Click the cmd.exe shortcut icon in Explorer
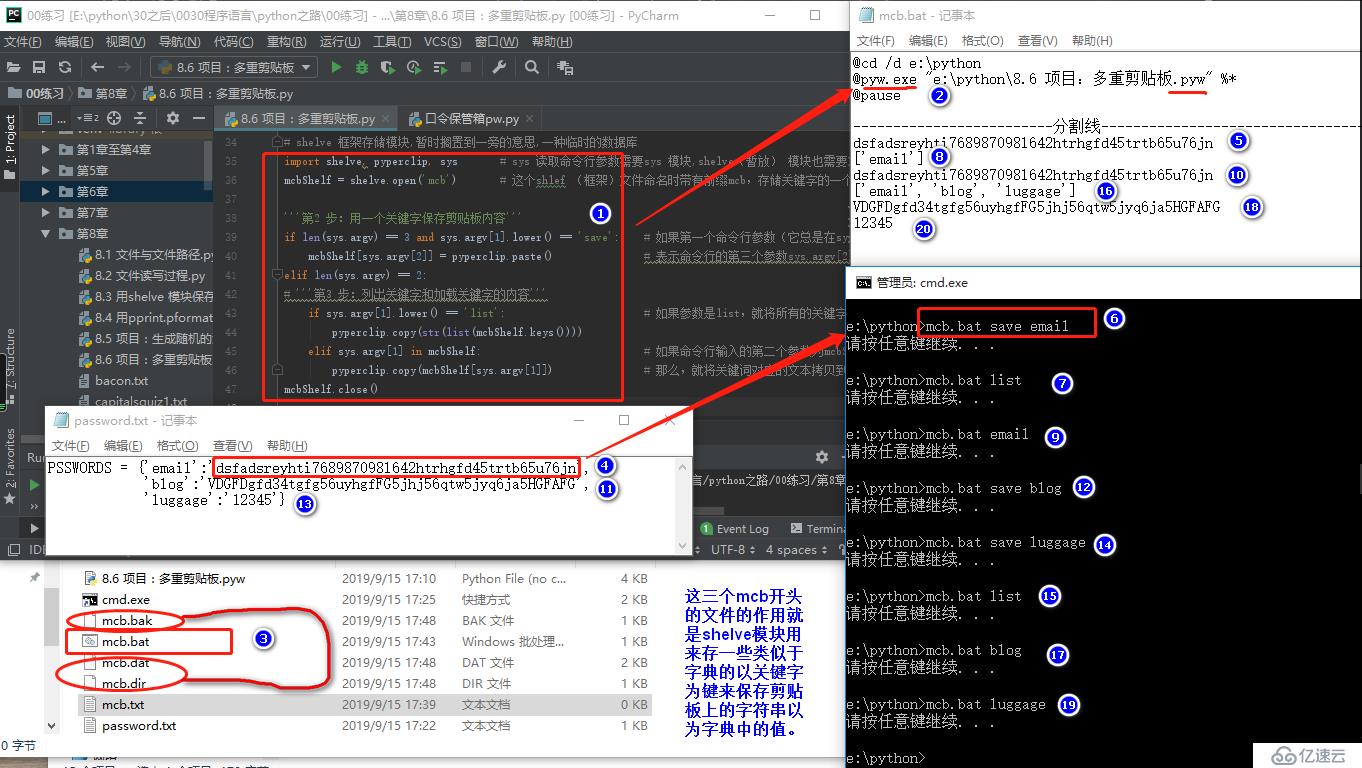 tap(89, 600)
